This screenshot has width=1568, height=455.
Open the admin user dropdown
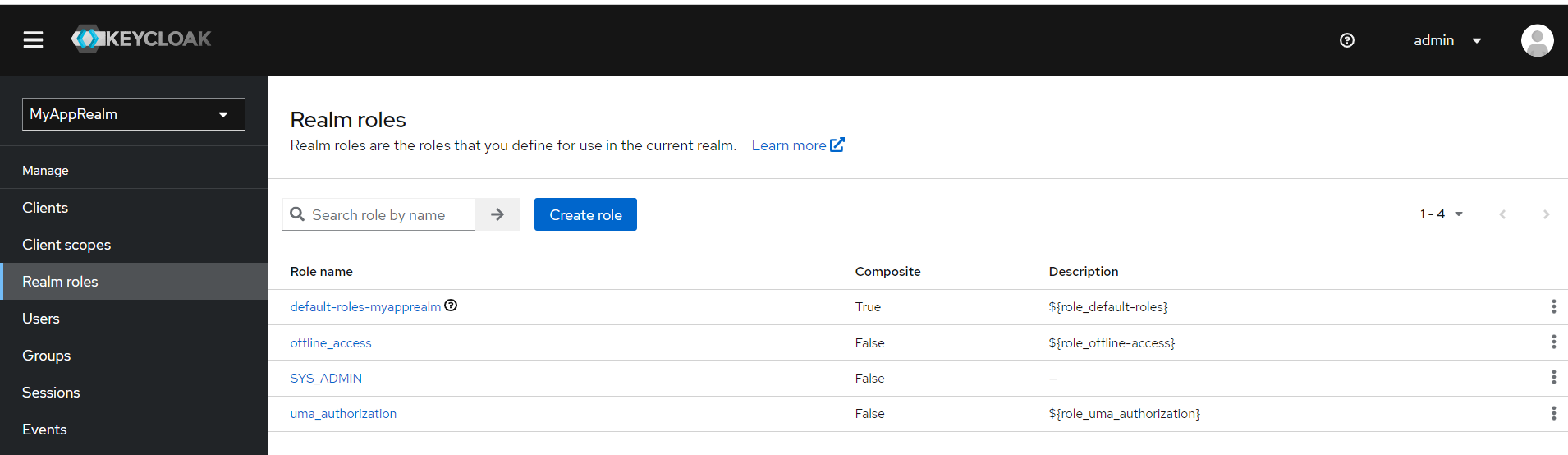1447,40
